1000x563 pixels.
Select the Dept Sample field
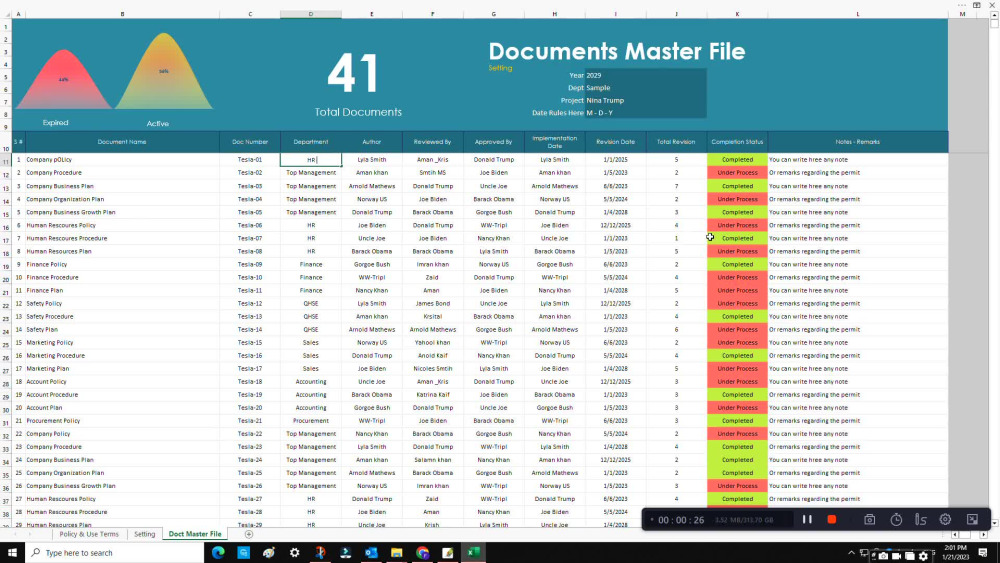645,88
